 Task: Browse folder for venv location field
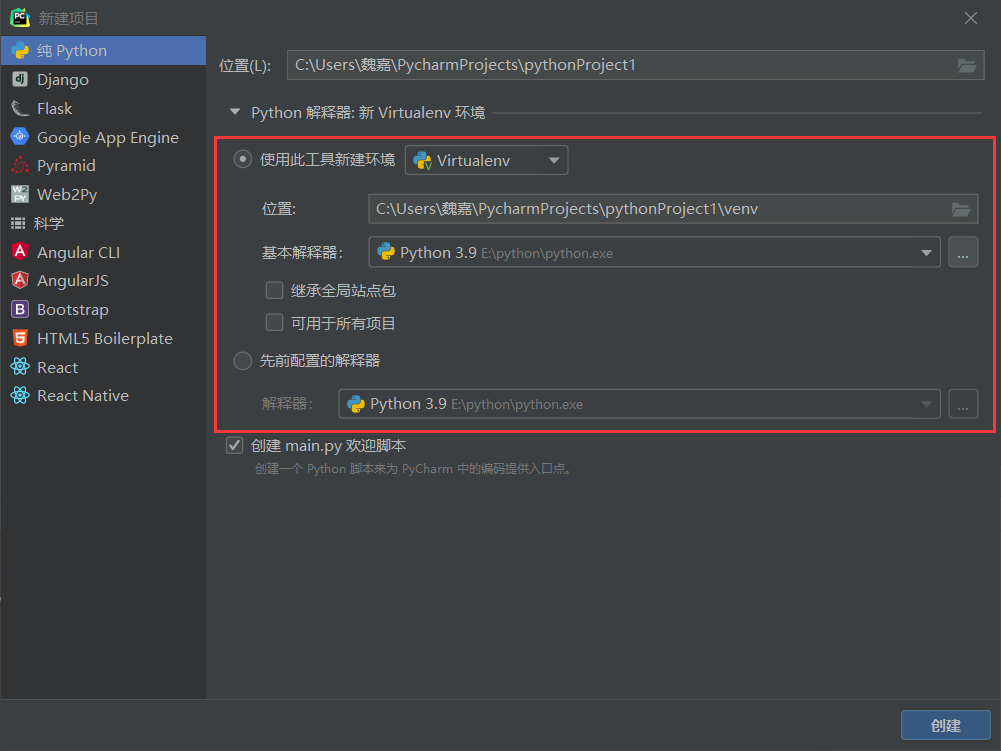click(x=961, y=209)
